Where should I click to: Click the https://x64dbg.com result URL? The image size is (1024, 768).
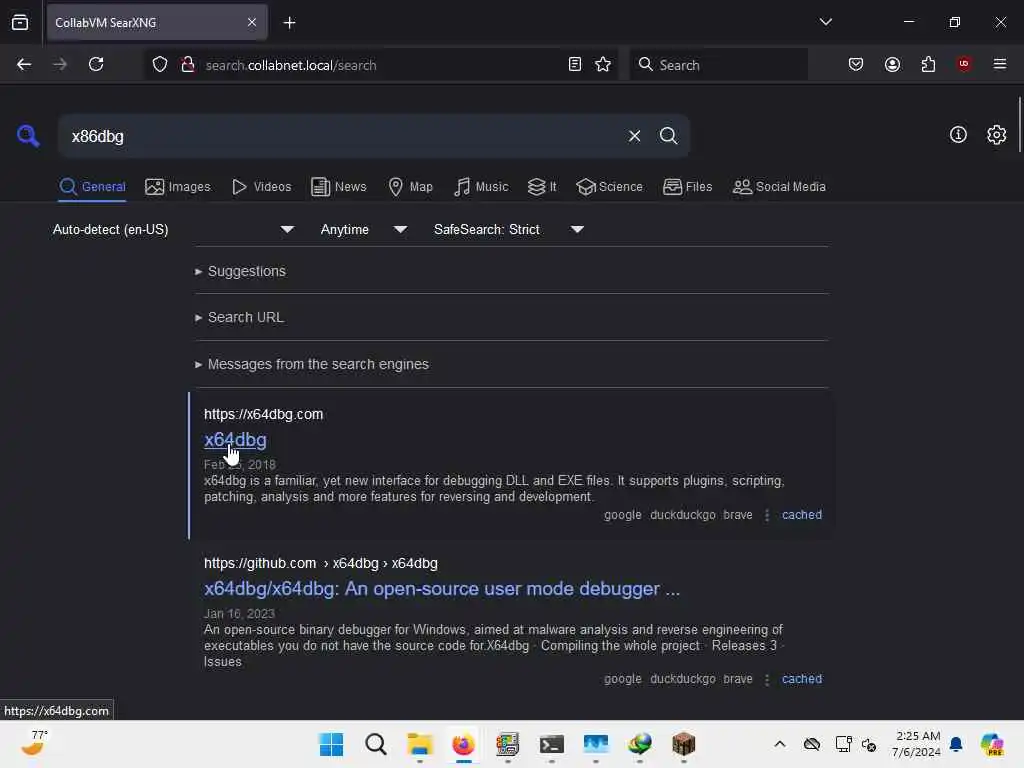[263, 415]
